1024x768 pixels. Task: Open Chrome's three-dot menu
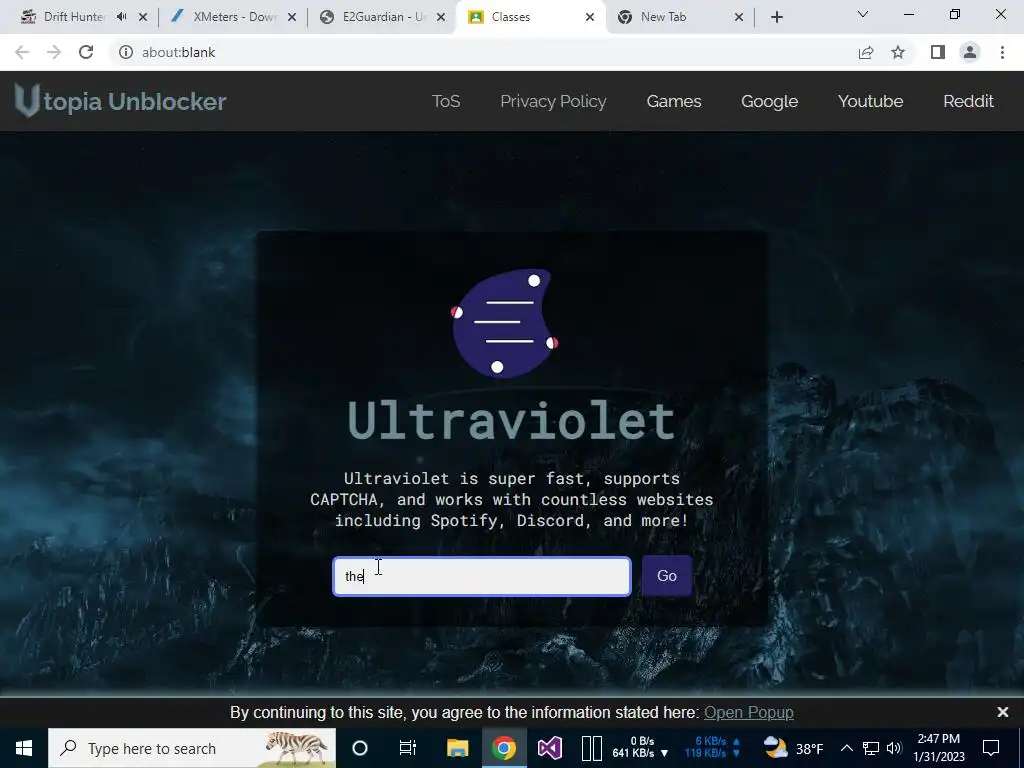coord(1002,52)
